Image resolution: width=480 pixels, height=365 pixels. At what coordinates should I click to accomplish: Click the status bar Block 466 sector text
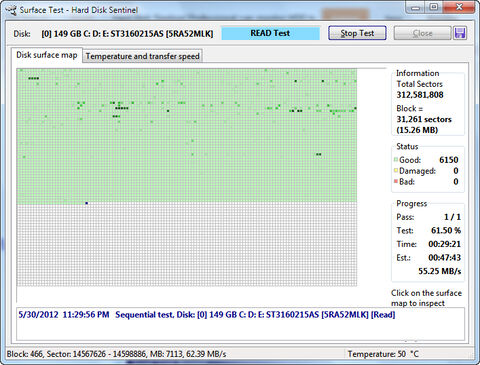click(116, 354)
